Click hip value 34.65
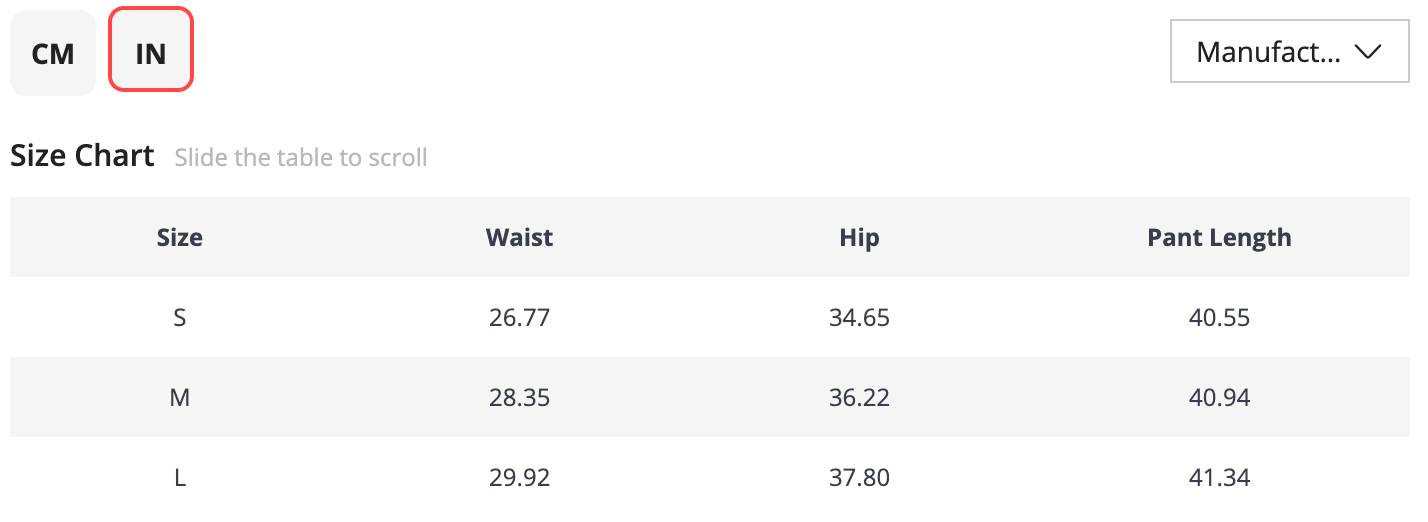Image resolution: width=1428 pixels, height=522 pixels. coord(859,318)
